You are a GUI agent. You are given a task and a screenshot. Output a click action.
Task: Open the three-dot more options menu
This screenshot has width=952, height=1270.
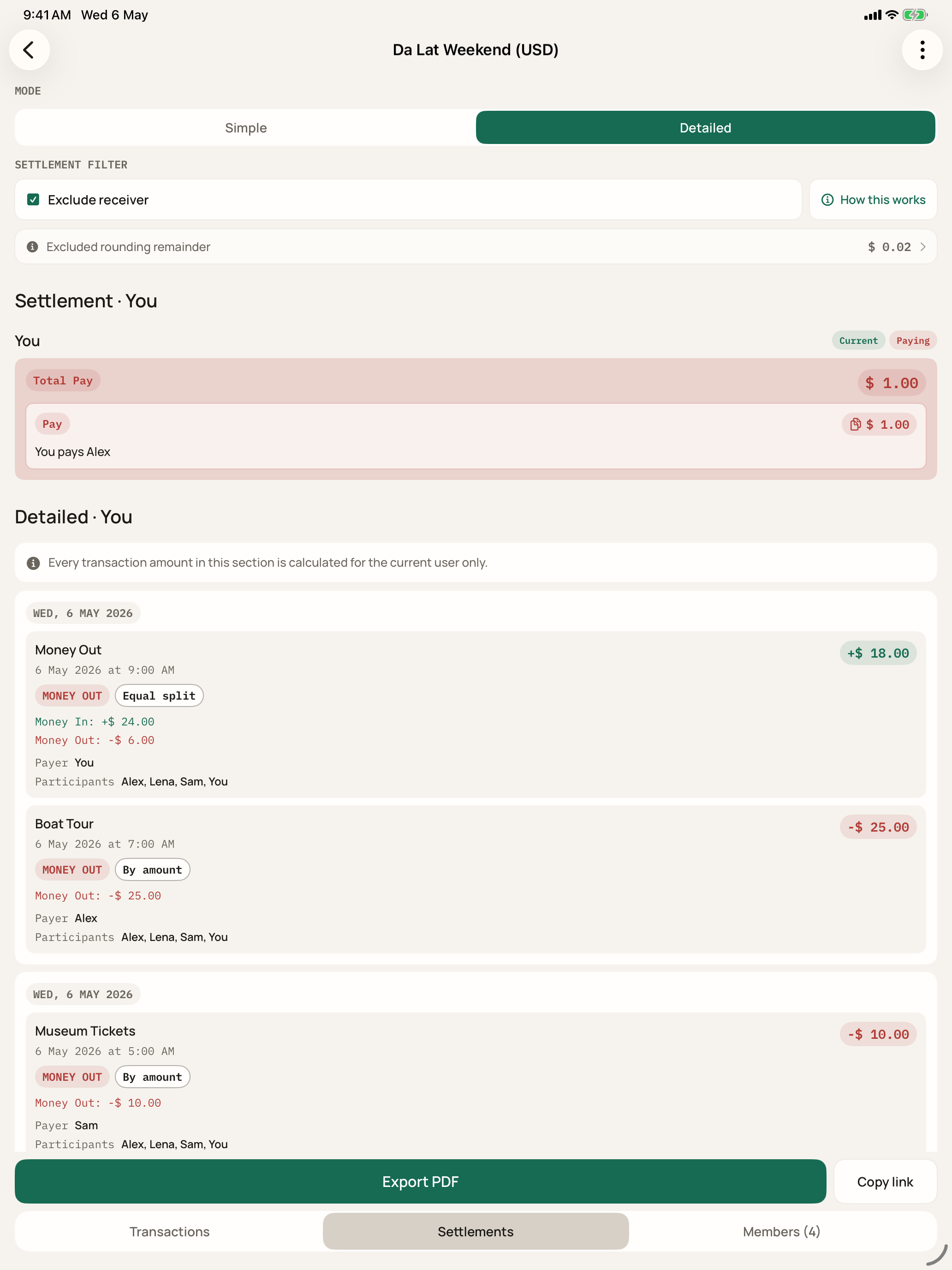pos(922,50)
